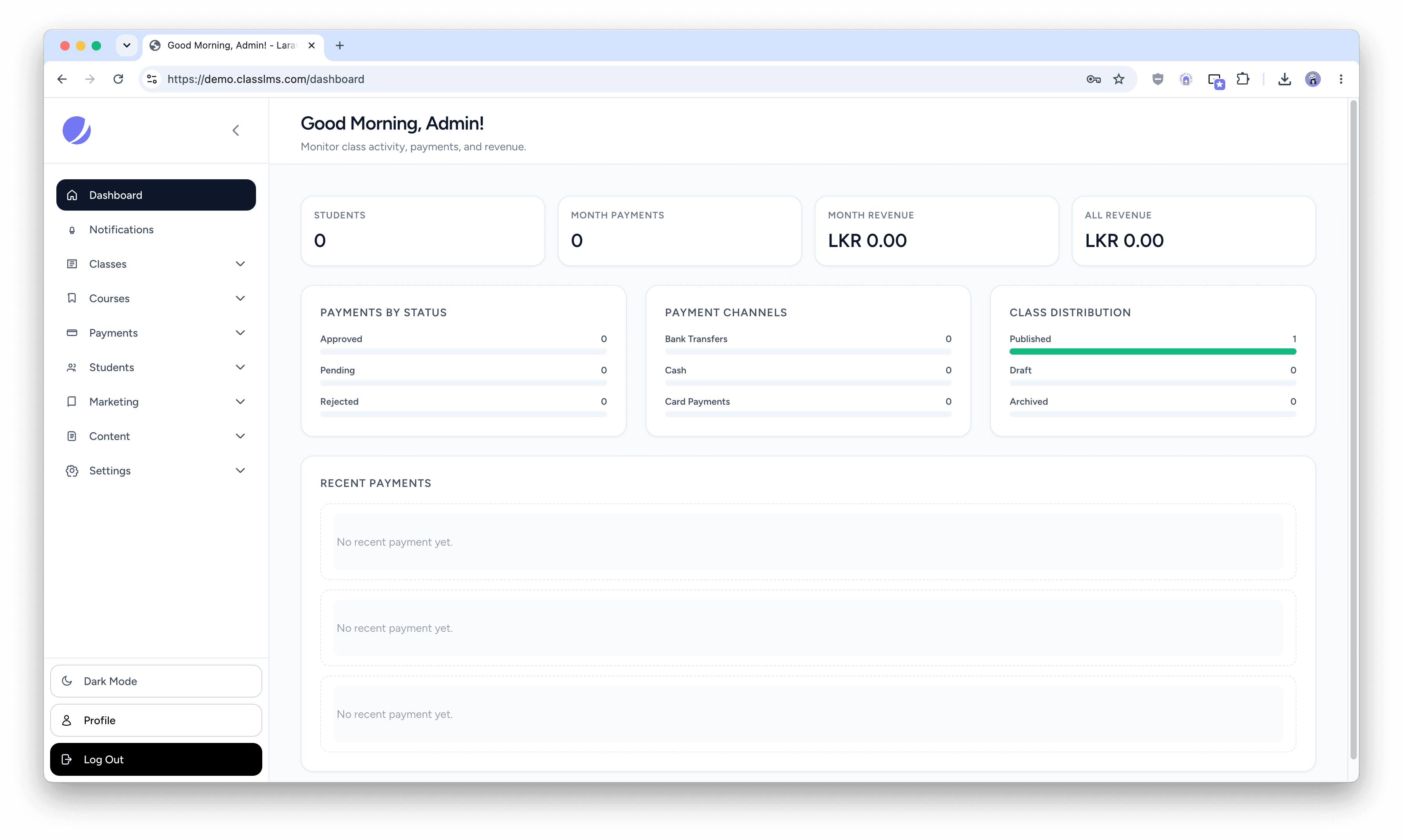The height and width of the screenshot is (840, 1403).
Task: Open the saved passwords key icon
Action: point(1093,79)
